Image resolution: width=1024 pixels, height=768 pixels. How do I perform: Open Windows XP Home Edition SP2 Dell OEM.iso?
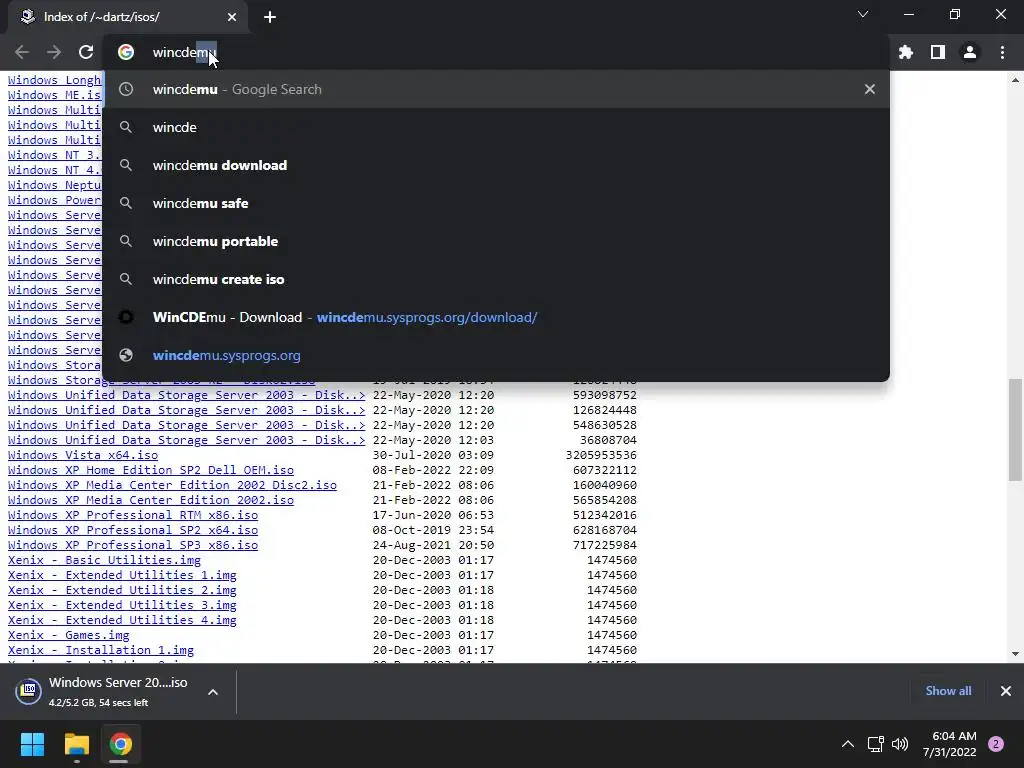151,470
